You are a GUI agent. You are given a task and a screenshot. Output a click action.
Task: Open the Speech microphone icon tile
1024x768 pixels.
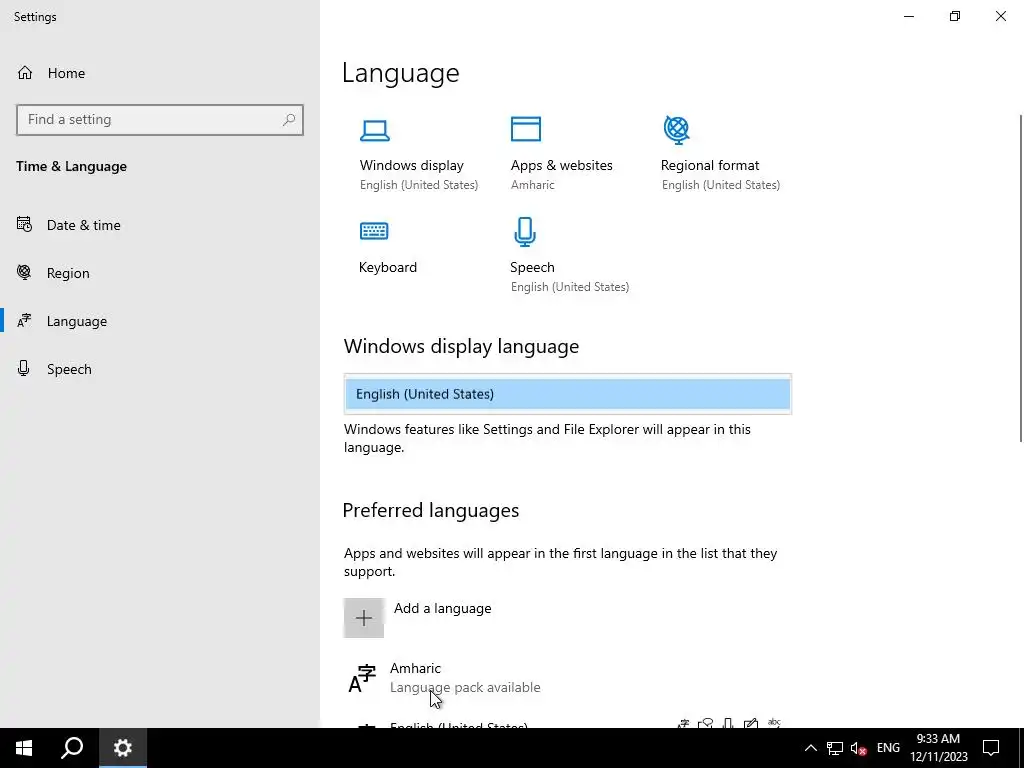tap(525, 232)
